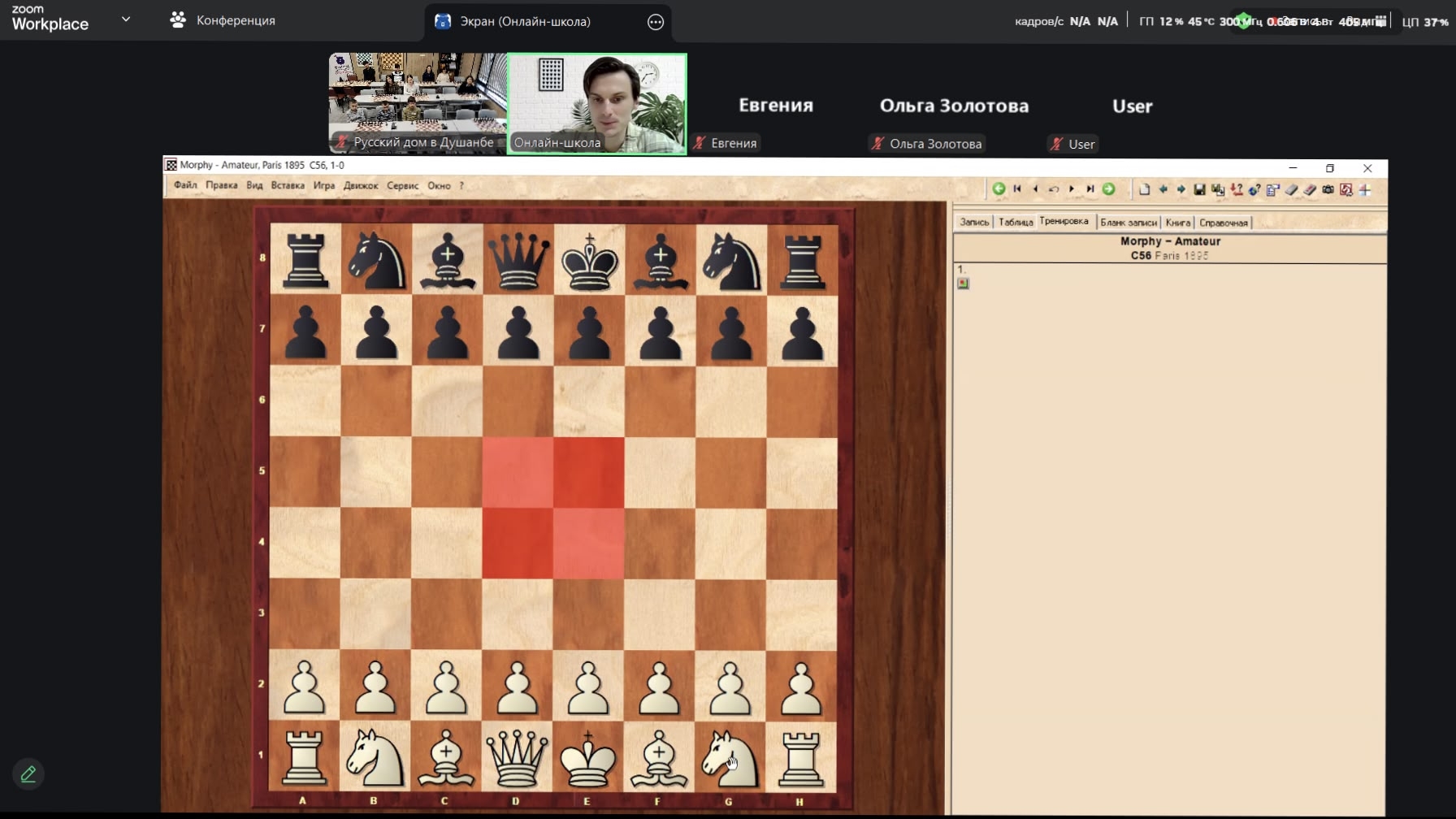The height and width of the screenshot is (819, 1456).
Task: Save the game with the floppy disk icon
Action: [1199, 189]
